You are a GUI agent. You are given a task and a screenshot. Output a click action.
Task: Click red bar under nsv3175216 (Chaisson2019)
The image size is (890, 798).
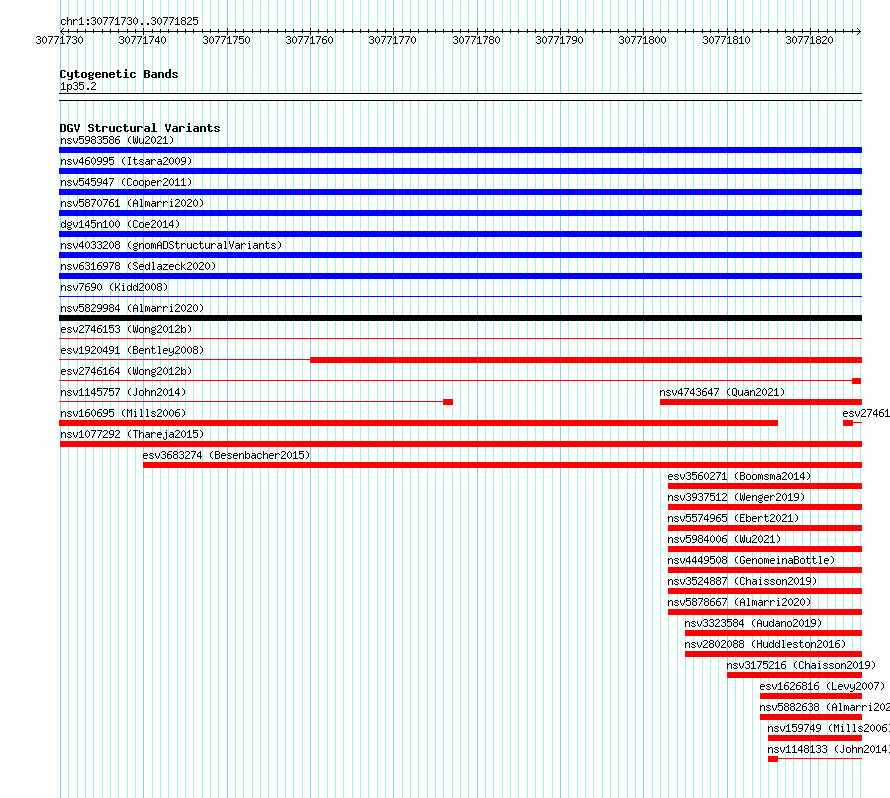(795, 675)
